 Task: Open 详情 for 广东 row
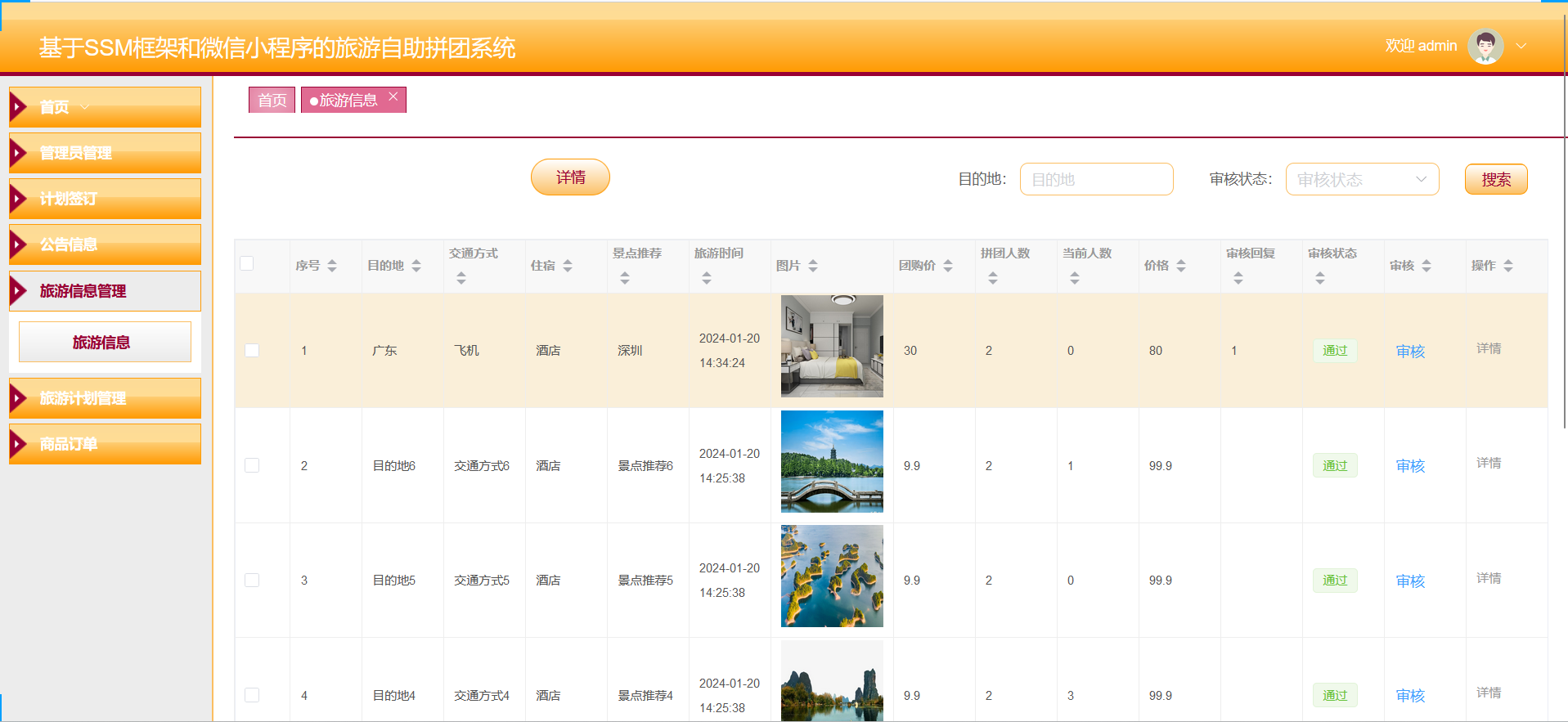tap(1489, 348)
